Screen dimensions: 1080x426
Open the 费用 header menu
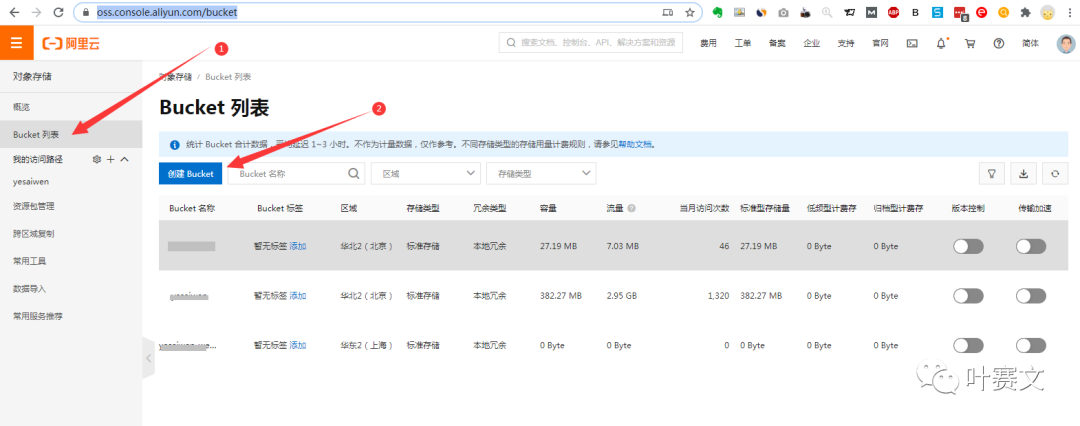(708, 43)
